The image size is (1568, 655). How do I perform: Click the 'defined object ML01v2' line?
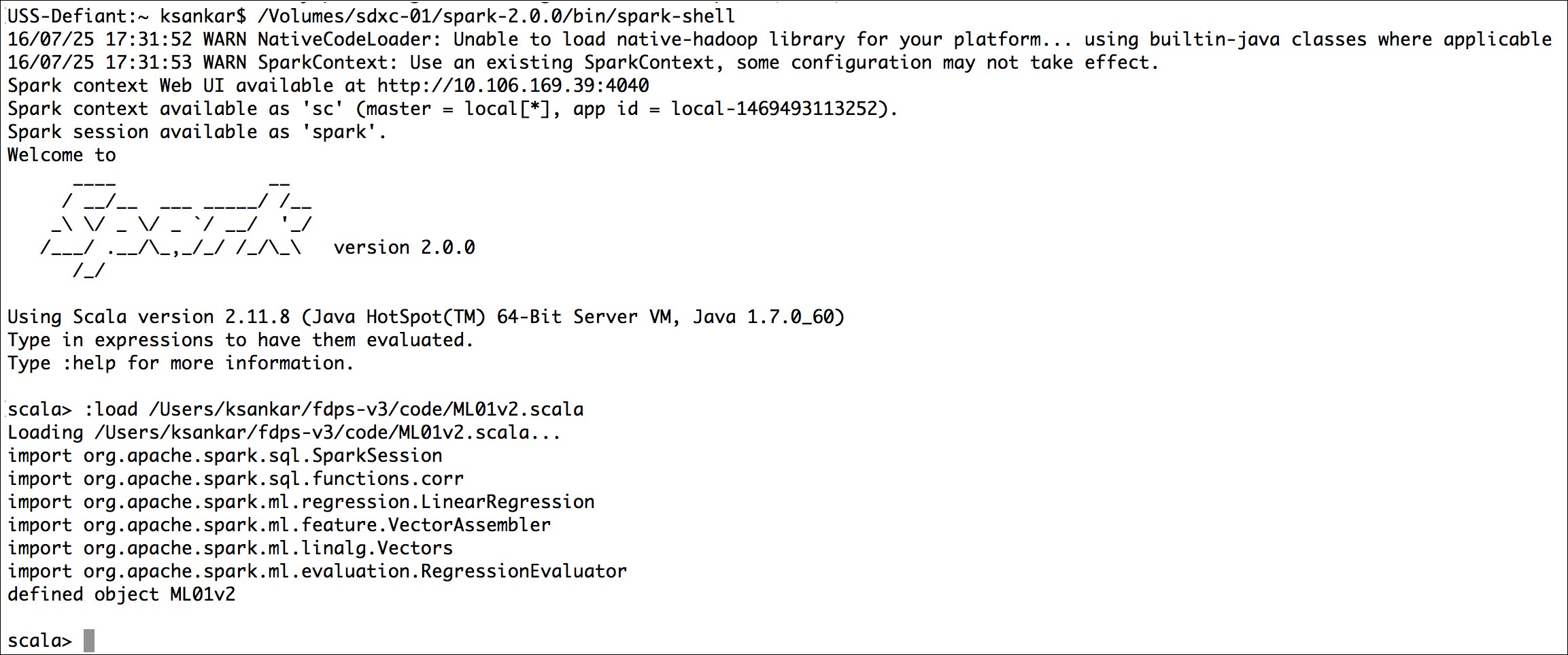pyautogui.click(x=122, y=594)
